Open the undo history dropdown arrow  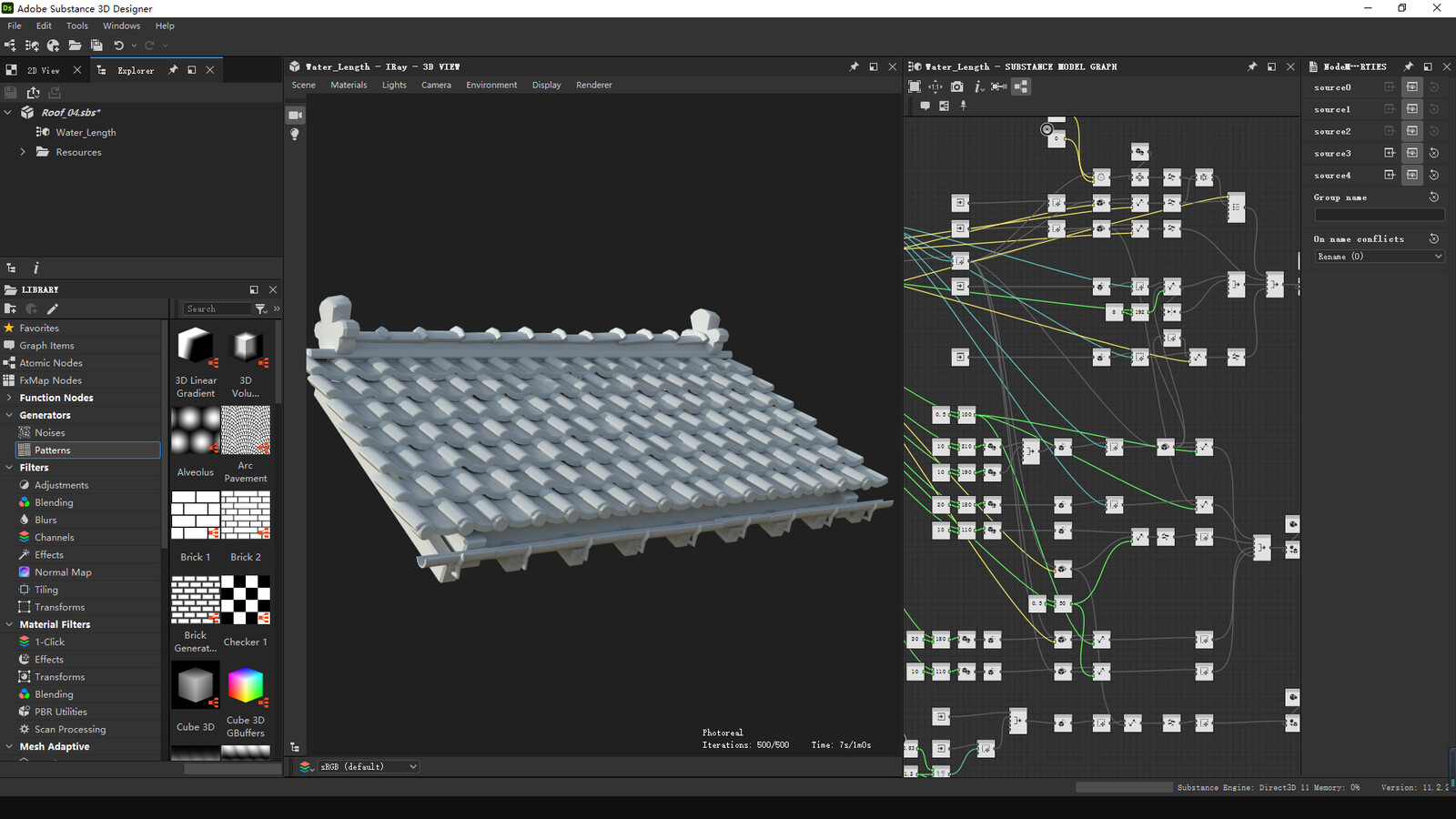click(x=134, y=45)
